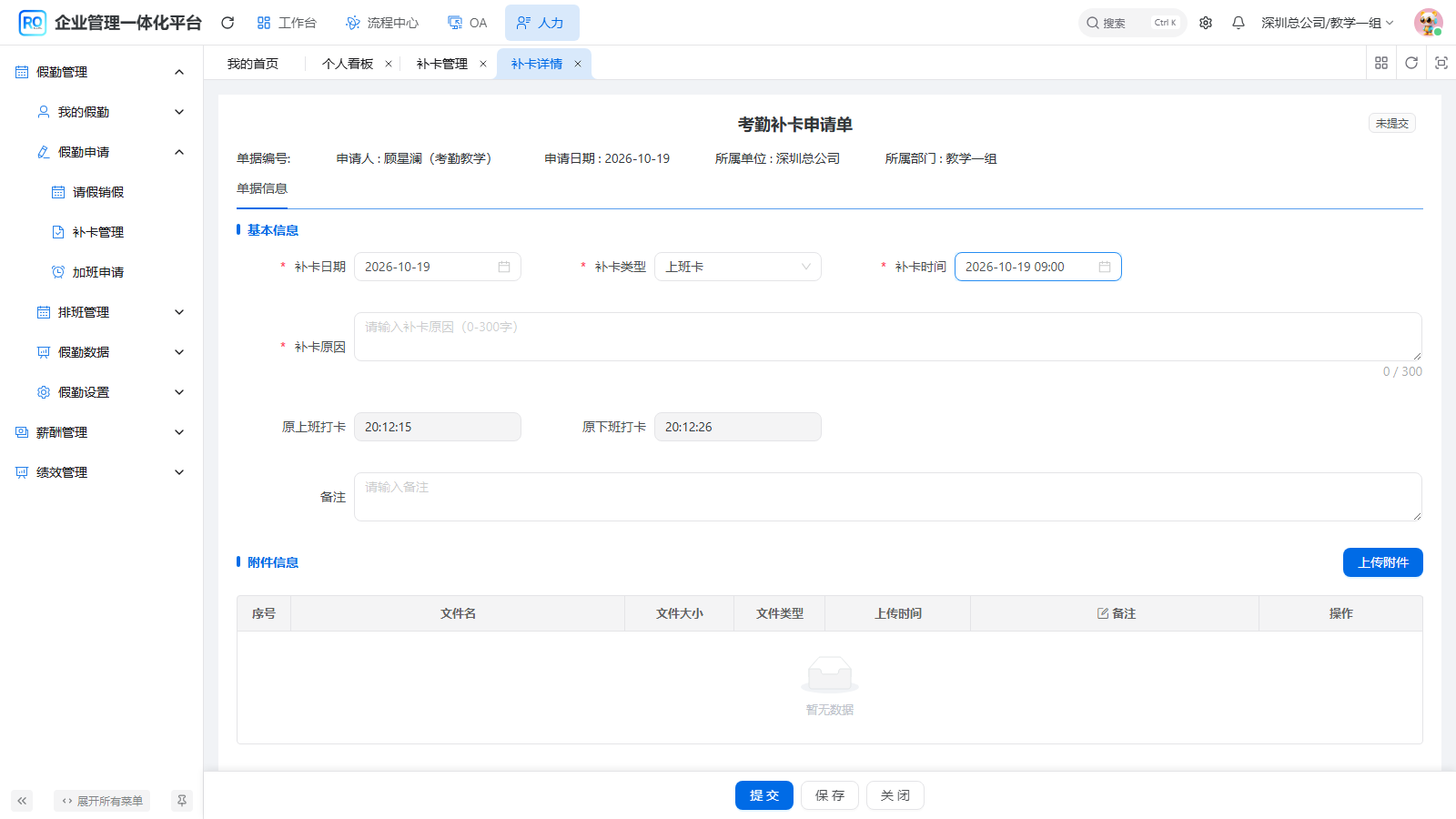Viewport: 1456px width, 819px height.
Task: Close the 个人看板 tab
Action: [389, 64]
